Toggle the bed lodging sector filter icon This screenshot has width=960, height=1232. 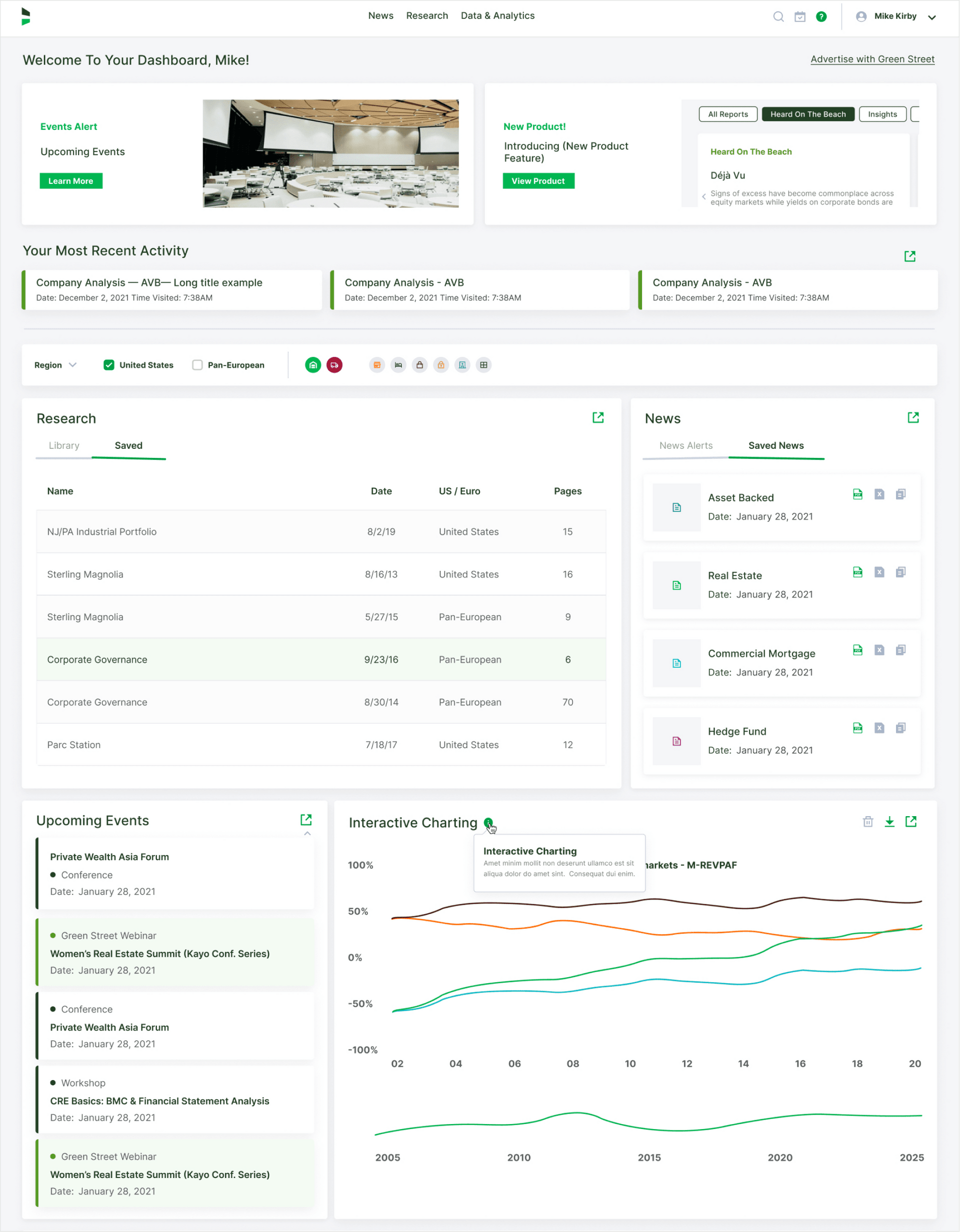click(398, 365)
